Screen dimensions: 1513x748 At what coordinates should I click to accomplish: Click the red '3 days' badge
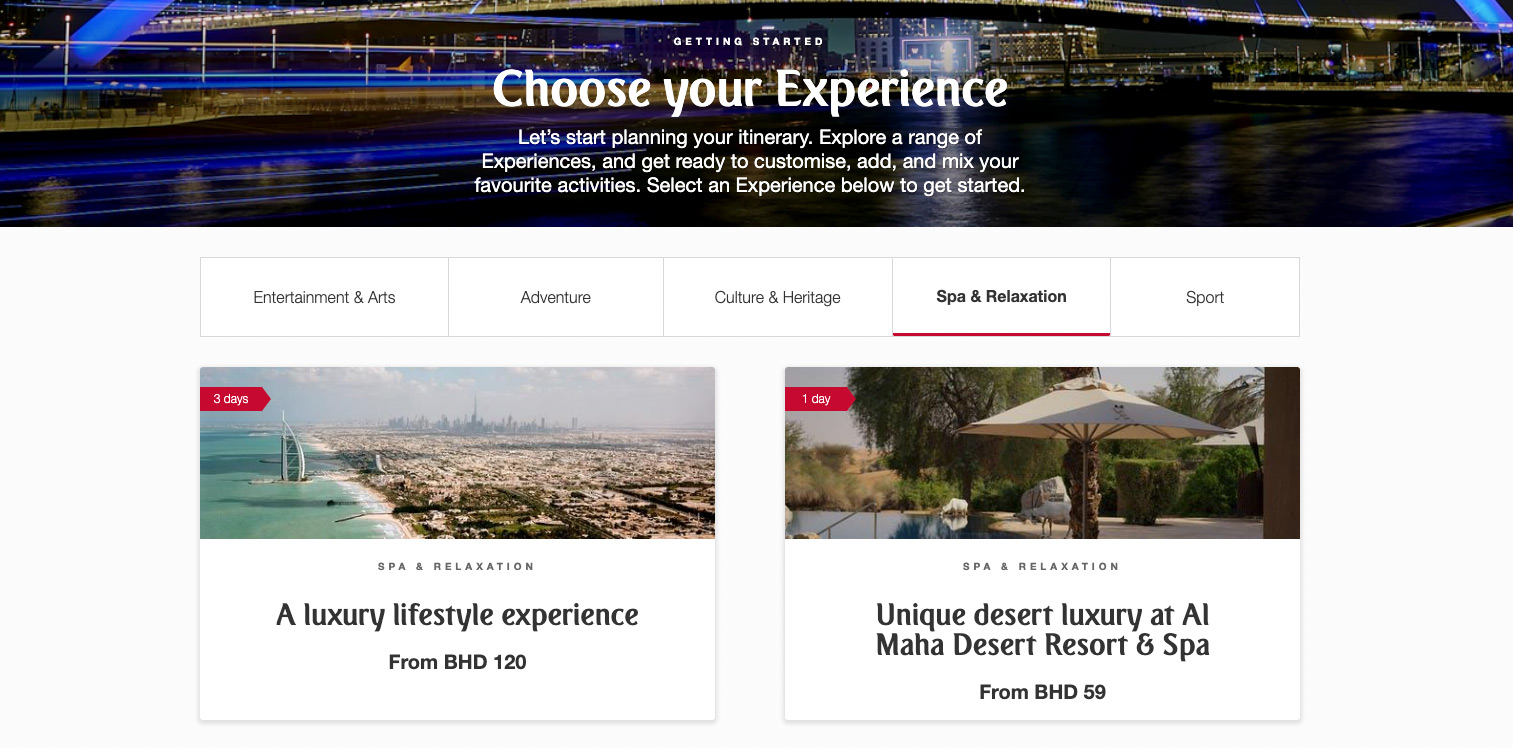pyautogui.click(x=234, y=399)
